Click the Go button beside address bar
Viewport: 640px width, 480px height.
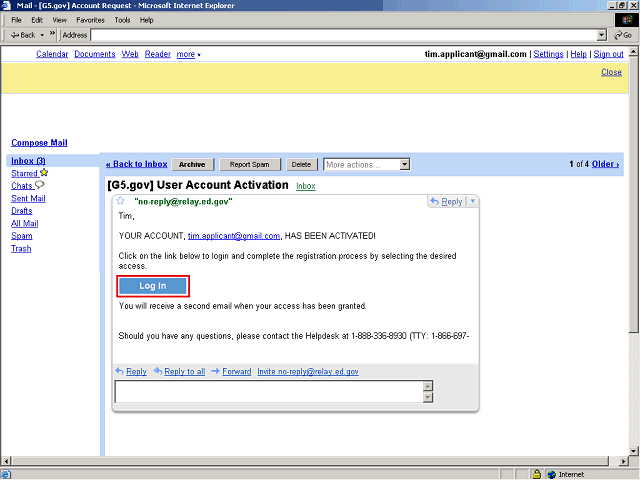pos(623,35)
